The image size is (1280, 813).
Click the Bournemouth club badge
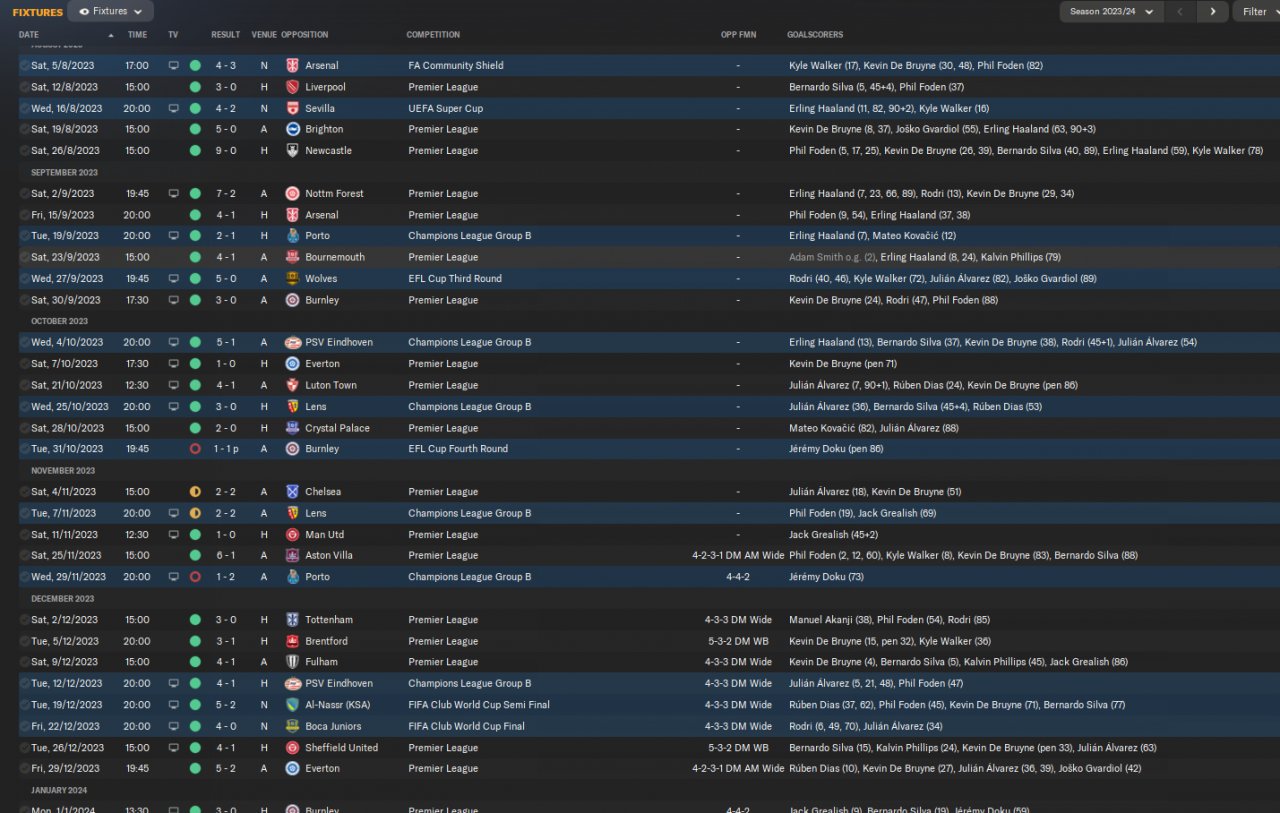tap(293, 257)
